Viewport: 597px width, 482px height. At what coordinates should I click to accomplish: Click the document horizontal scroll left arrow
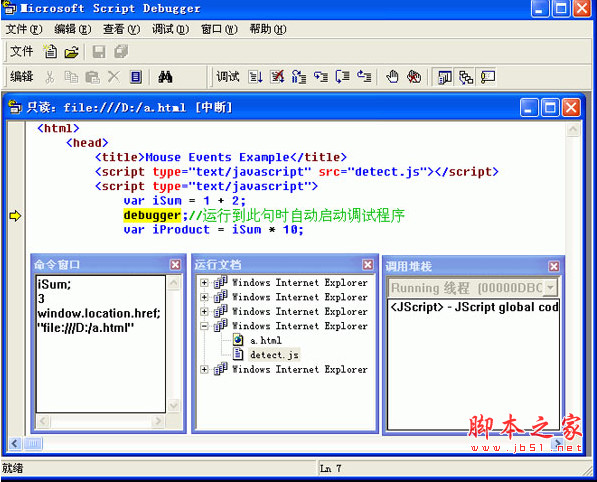pos(15,443)
